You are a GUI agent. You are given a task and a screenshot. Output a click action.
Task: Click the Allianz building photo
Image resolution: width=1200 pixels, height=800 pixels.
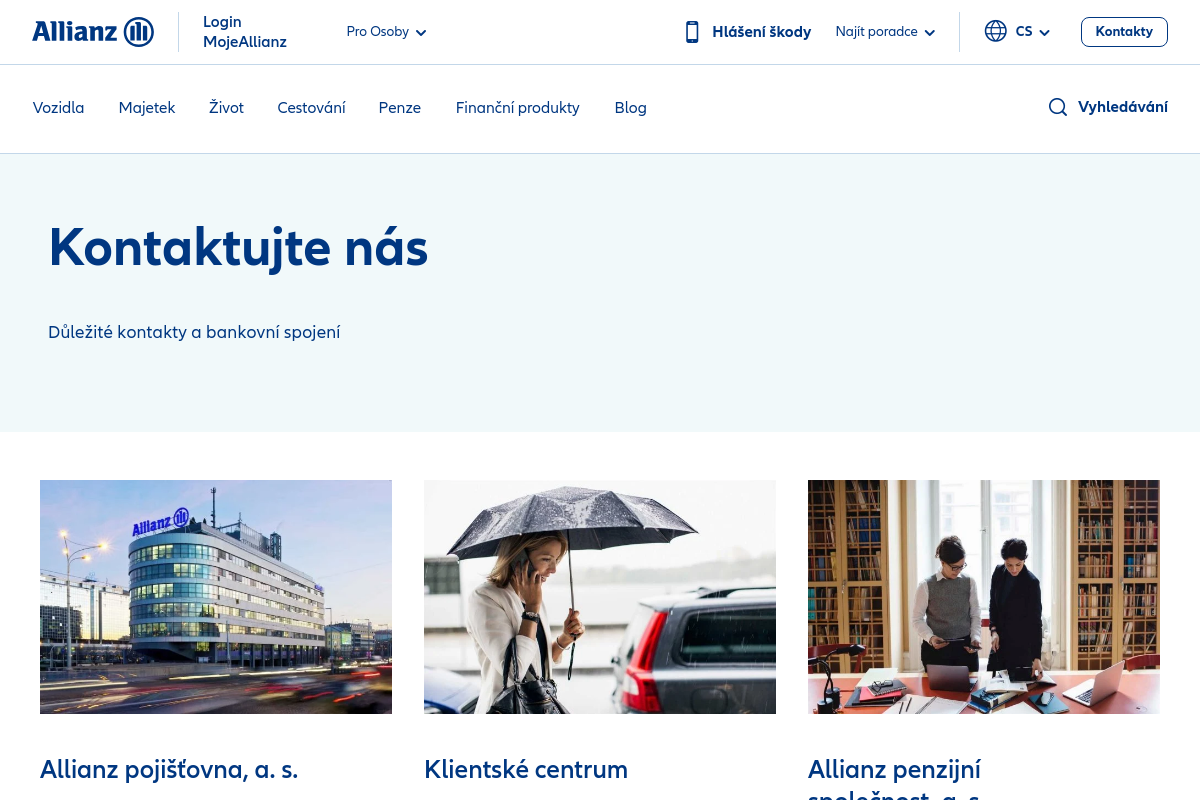[216, 596]
